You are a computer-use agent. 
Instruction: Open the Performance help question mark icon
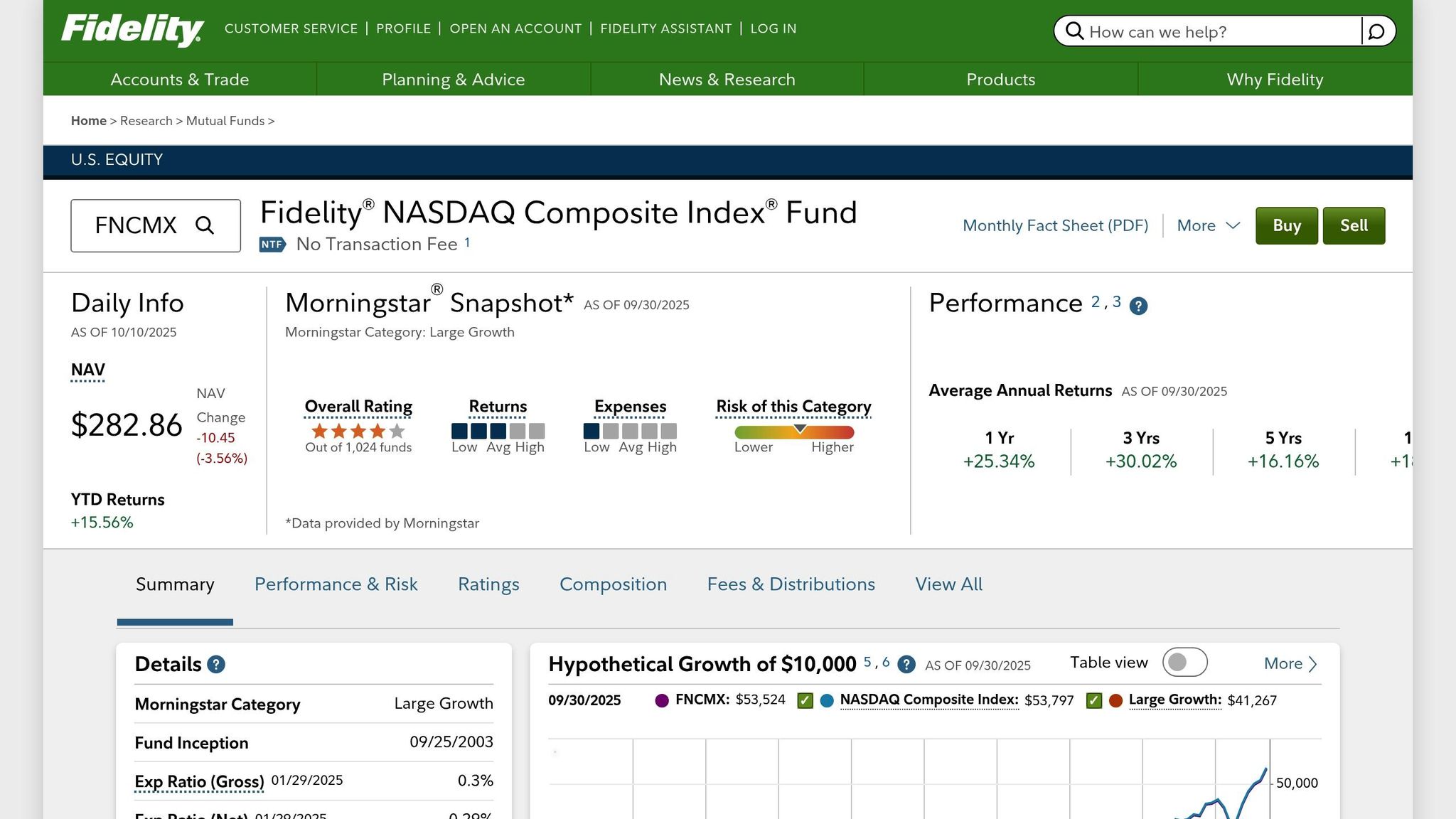(x=1140, y=306)
